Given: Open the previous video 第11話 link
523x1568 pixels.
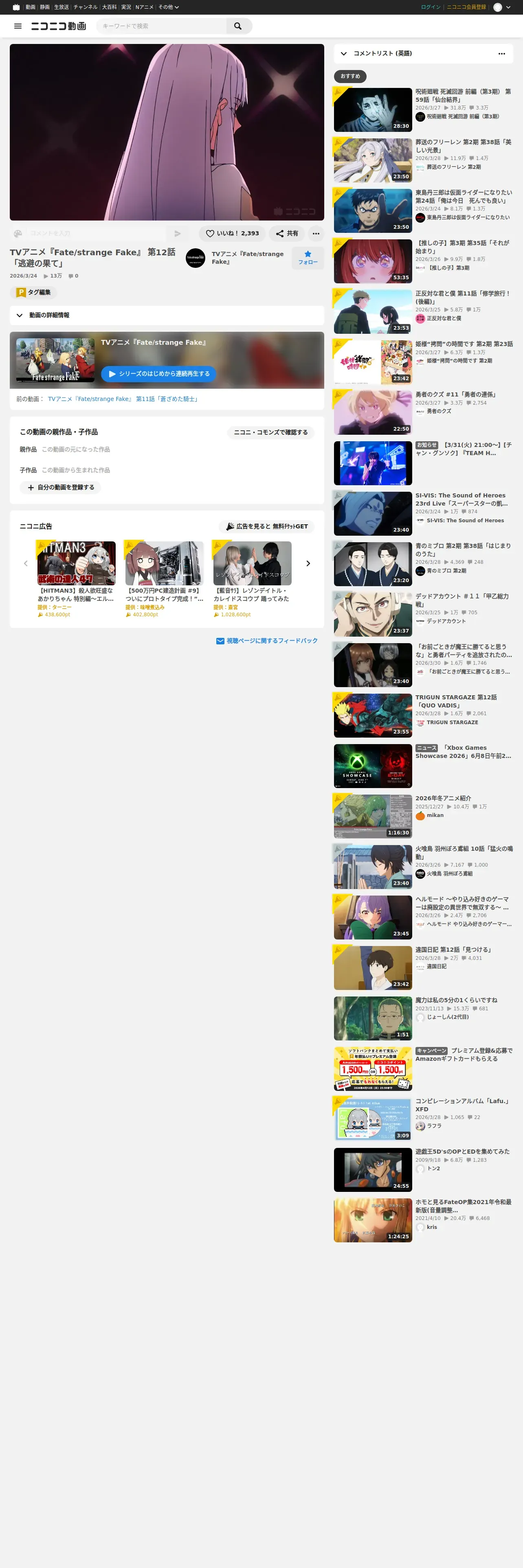Looking at the screenshot, I should [123, 399].
